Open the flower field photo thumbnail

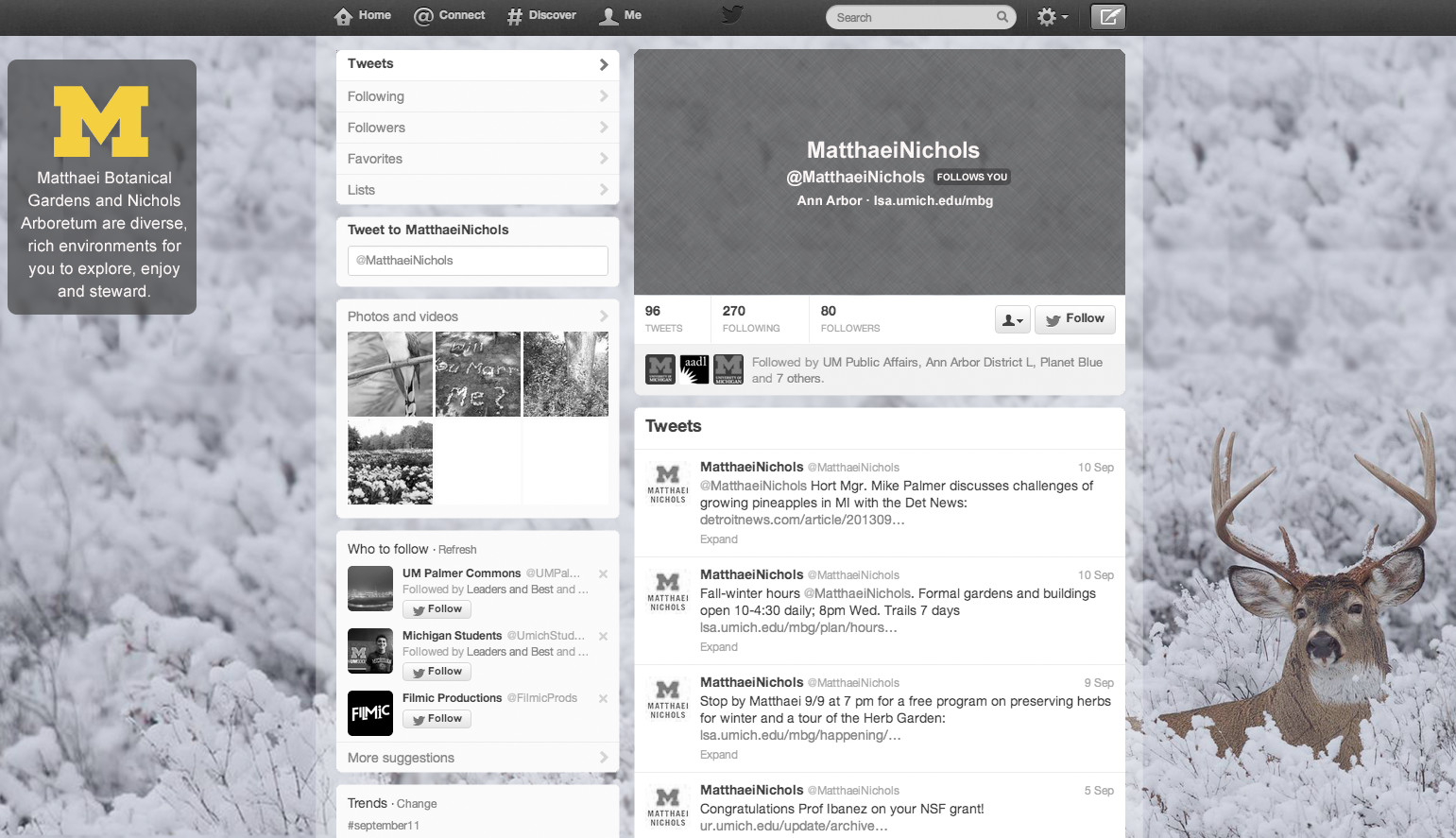pyautogui.click(x=390, y=462)
